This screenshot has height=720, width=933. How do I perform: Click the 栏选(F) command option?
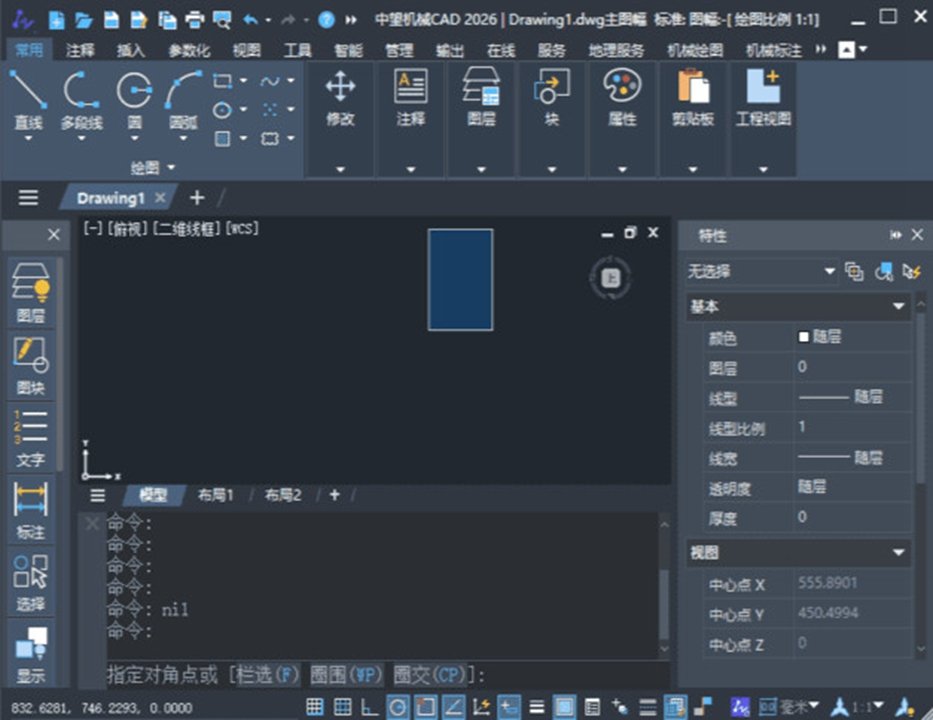[268, 675]
